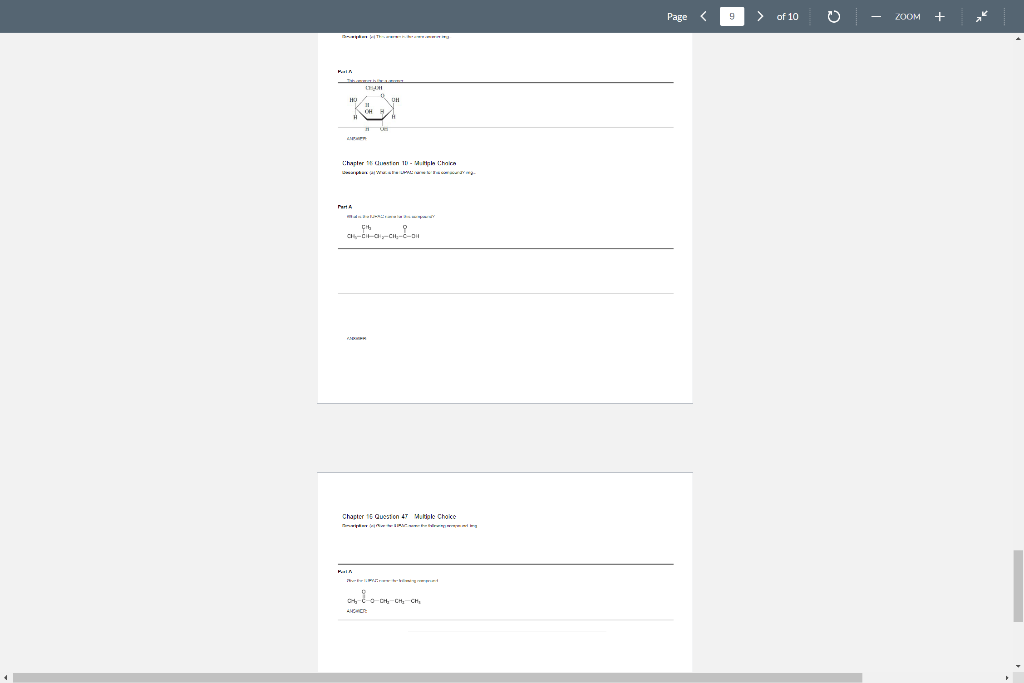Click the Description line under Question 10 heading
Viewport: 1024px width, 683px height.
[x=409, y=172]
